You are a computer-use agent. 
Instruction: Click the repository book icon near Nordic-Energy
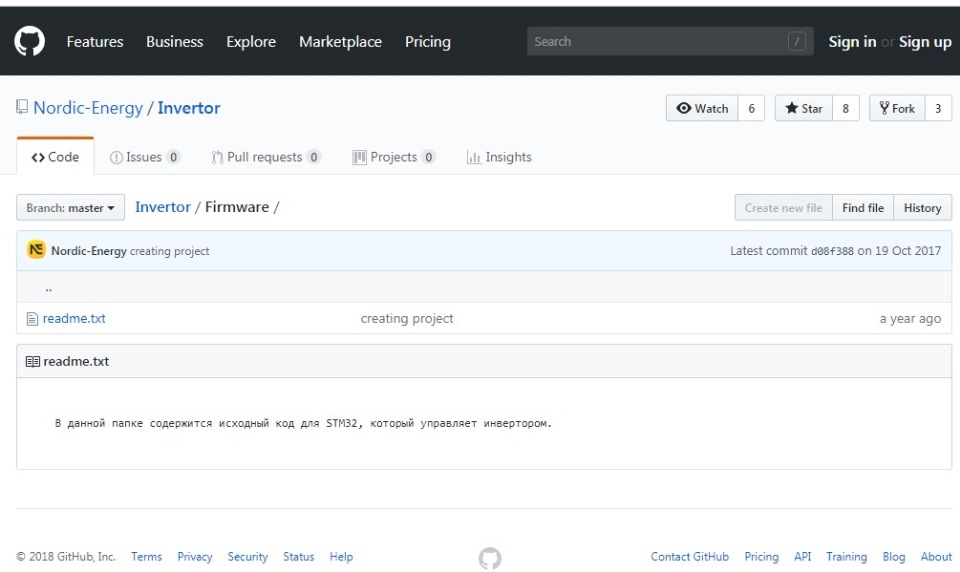22,108
